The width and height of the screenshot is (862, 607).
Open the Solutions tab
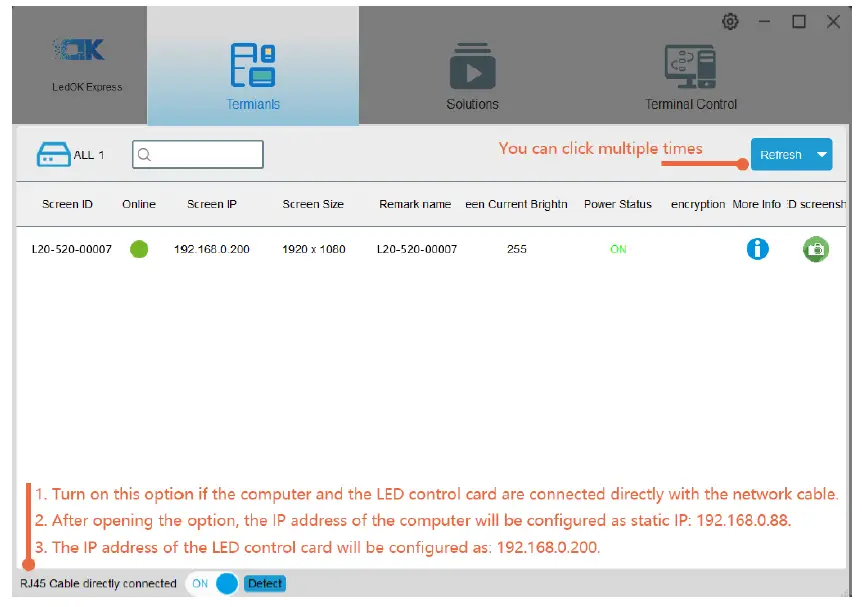click(x=472, y=77)
